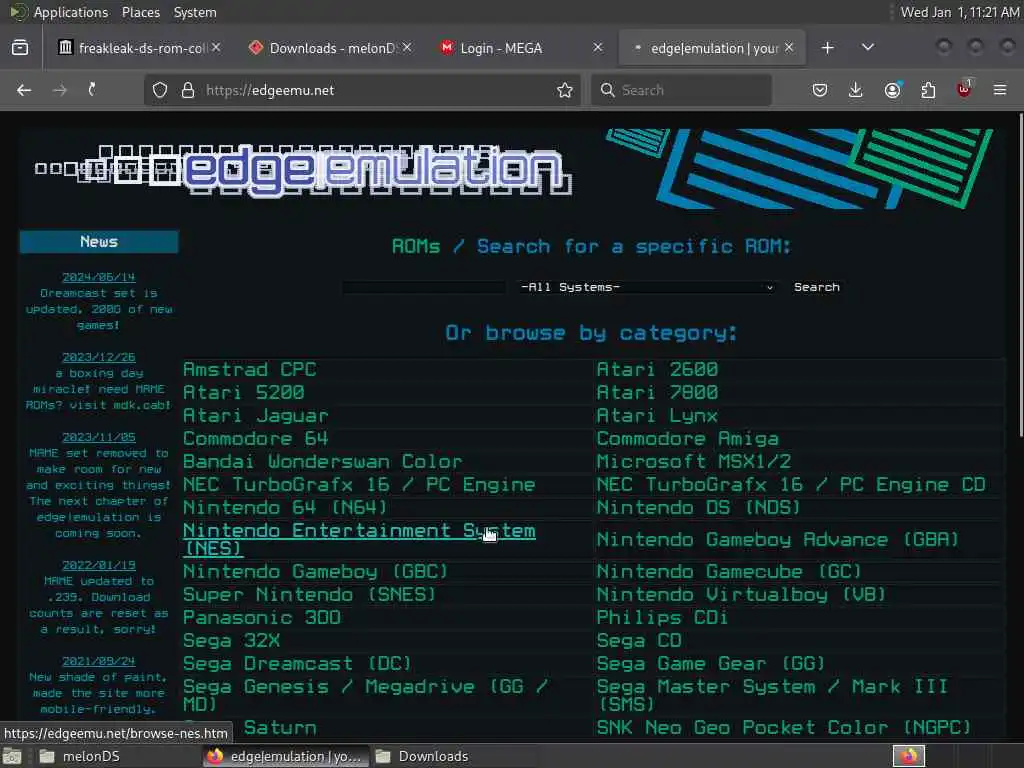Open news entry 2021/09/24
This screenshot has height=768, width=1024.
(x=99, y=661)
